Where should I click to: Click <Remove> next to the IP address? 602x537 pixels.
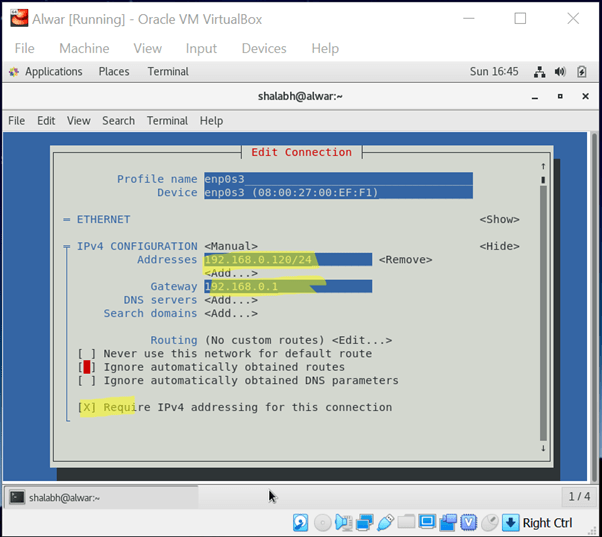(x=405, y=260)
